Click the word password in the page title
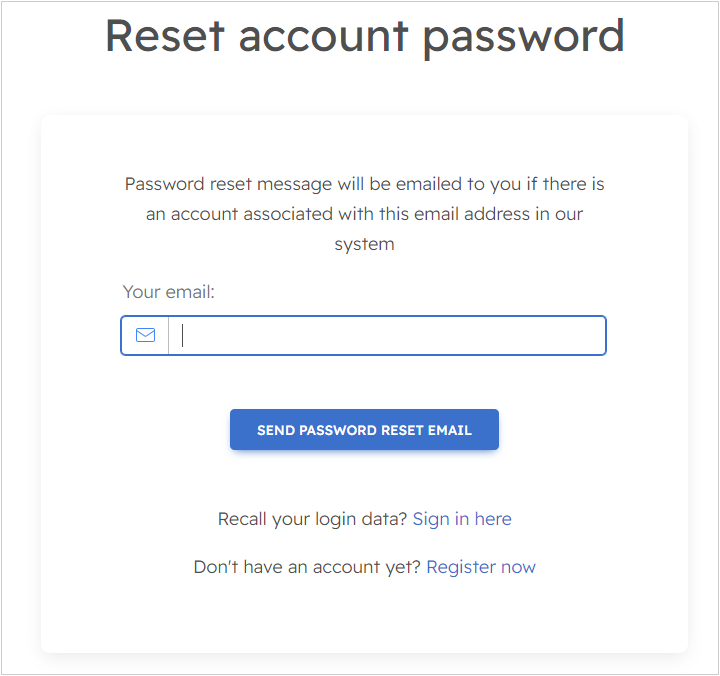 point(523,35)
